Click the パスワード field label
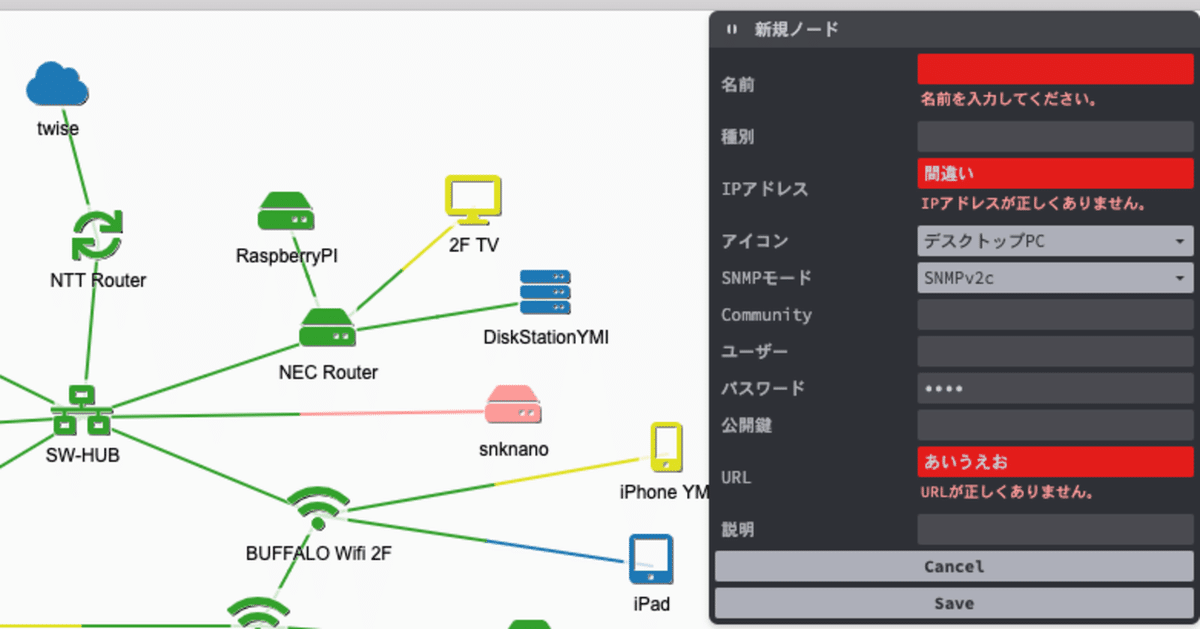This screenshot has height=629, width=1200. (764, 388)
